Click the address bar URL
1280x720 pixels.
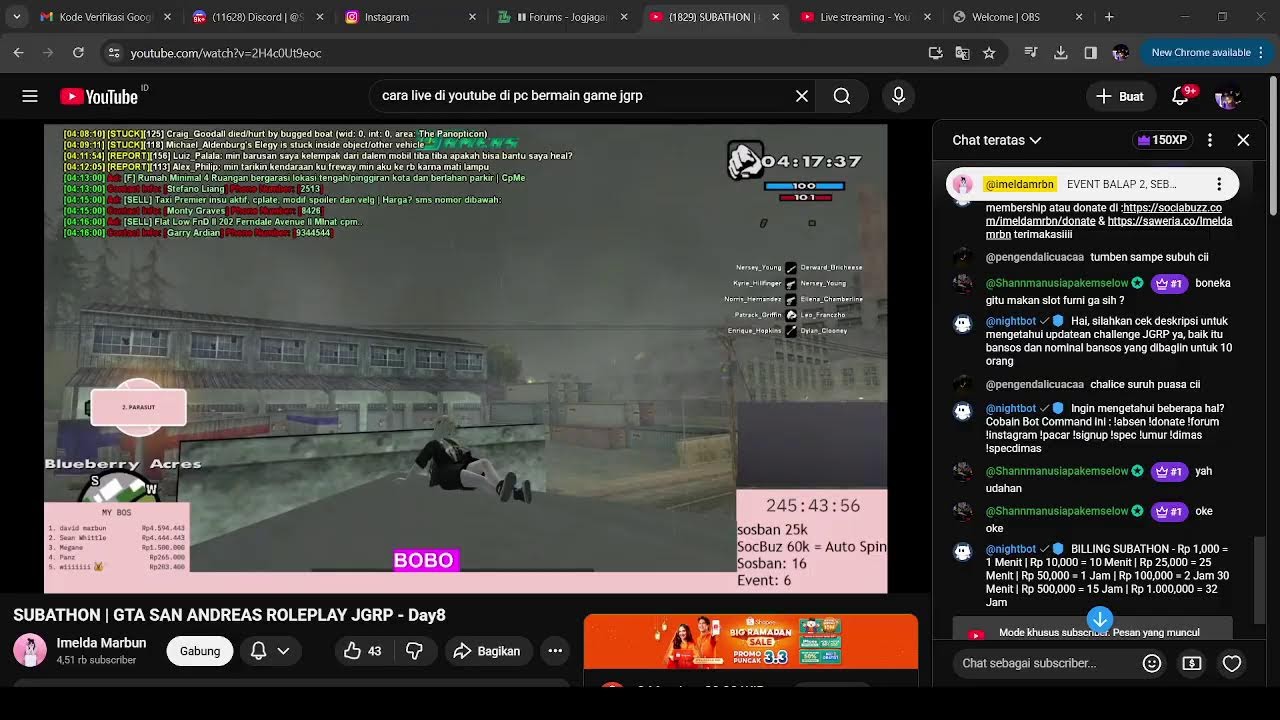click(x=226, y=53)
